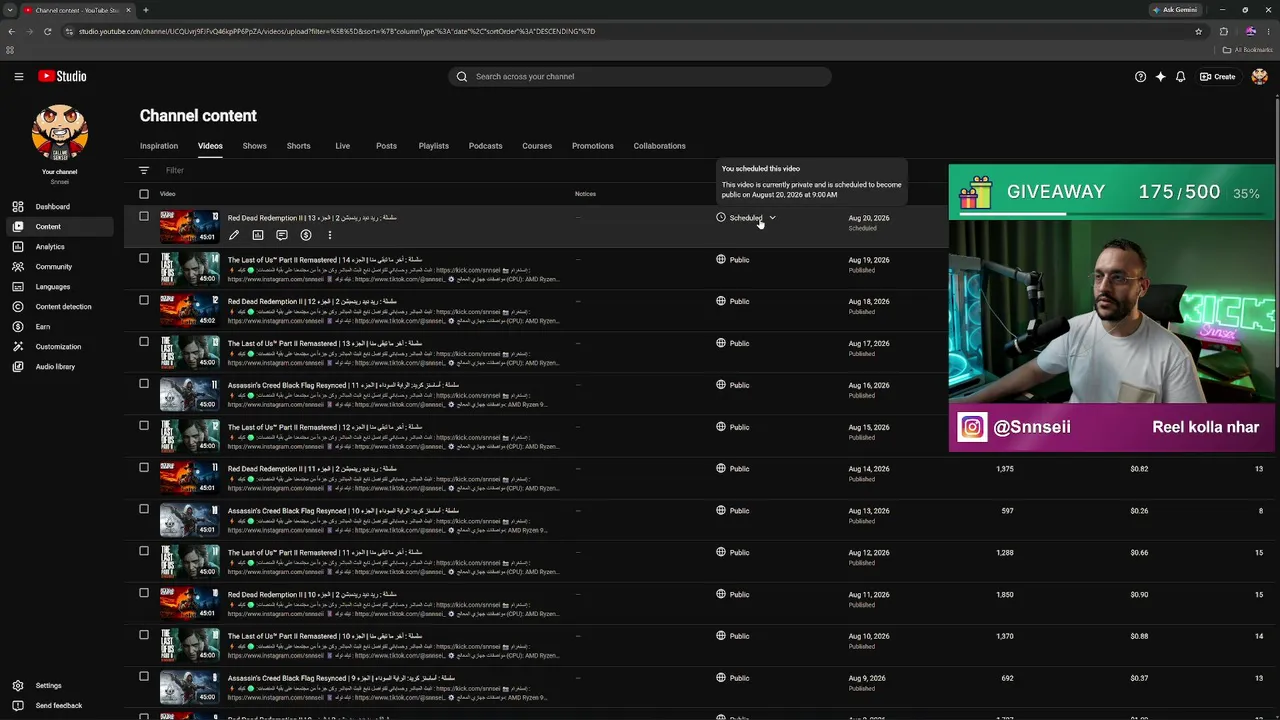
Task: Select checkbox for Assassin's Creed Black Flag 11
Action: (144, 384)
